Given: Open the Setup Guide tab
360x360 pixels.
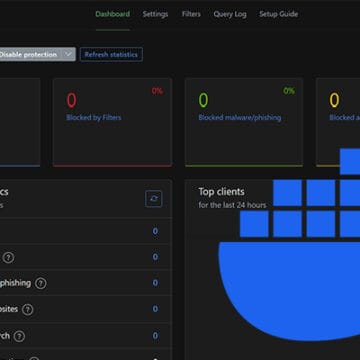Looking at the screenshot, I should coord(279,14).
